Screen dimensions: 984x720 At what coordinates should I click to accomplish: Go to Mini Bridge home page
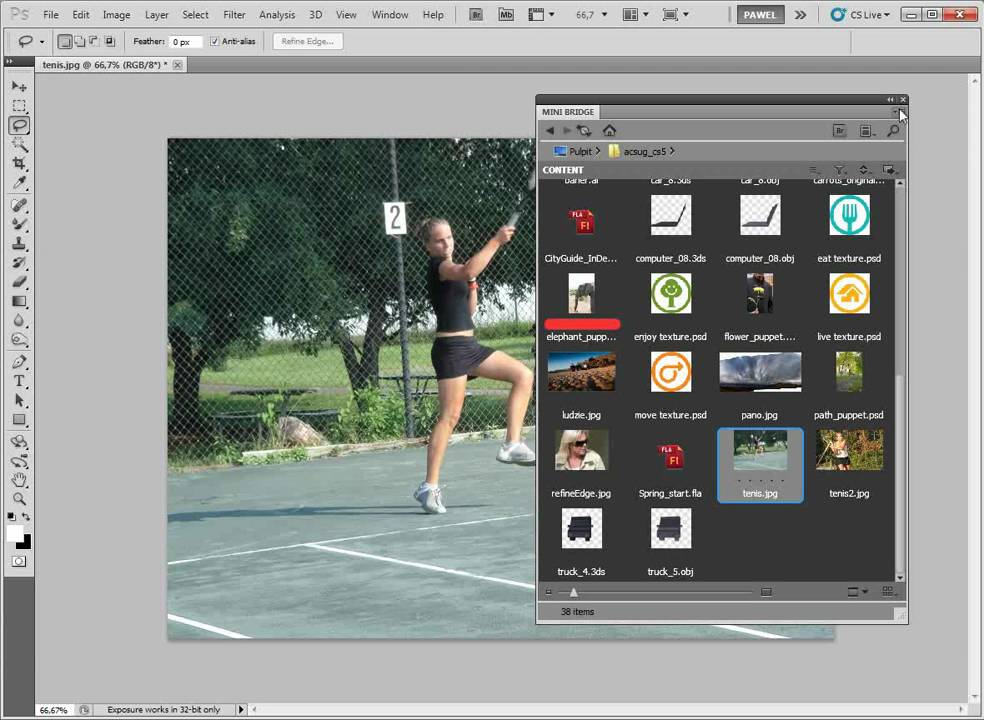point(609,131)
